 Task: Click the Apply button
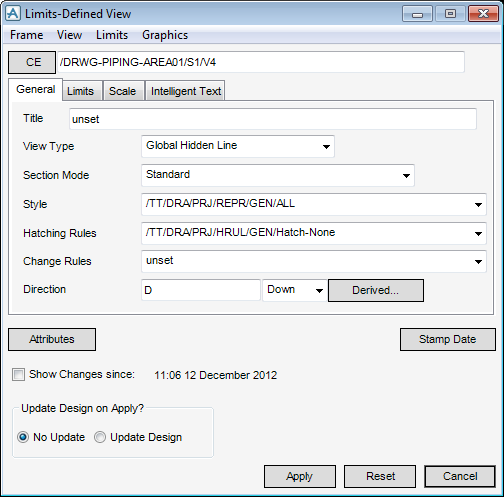300,476
